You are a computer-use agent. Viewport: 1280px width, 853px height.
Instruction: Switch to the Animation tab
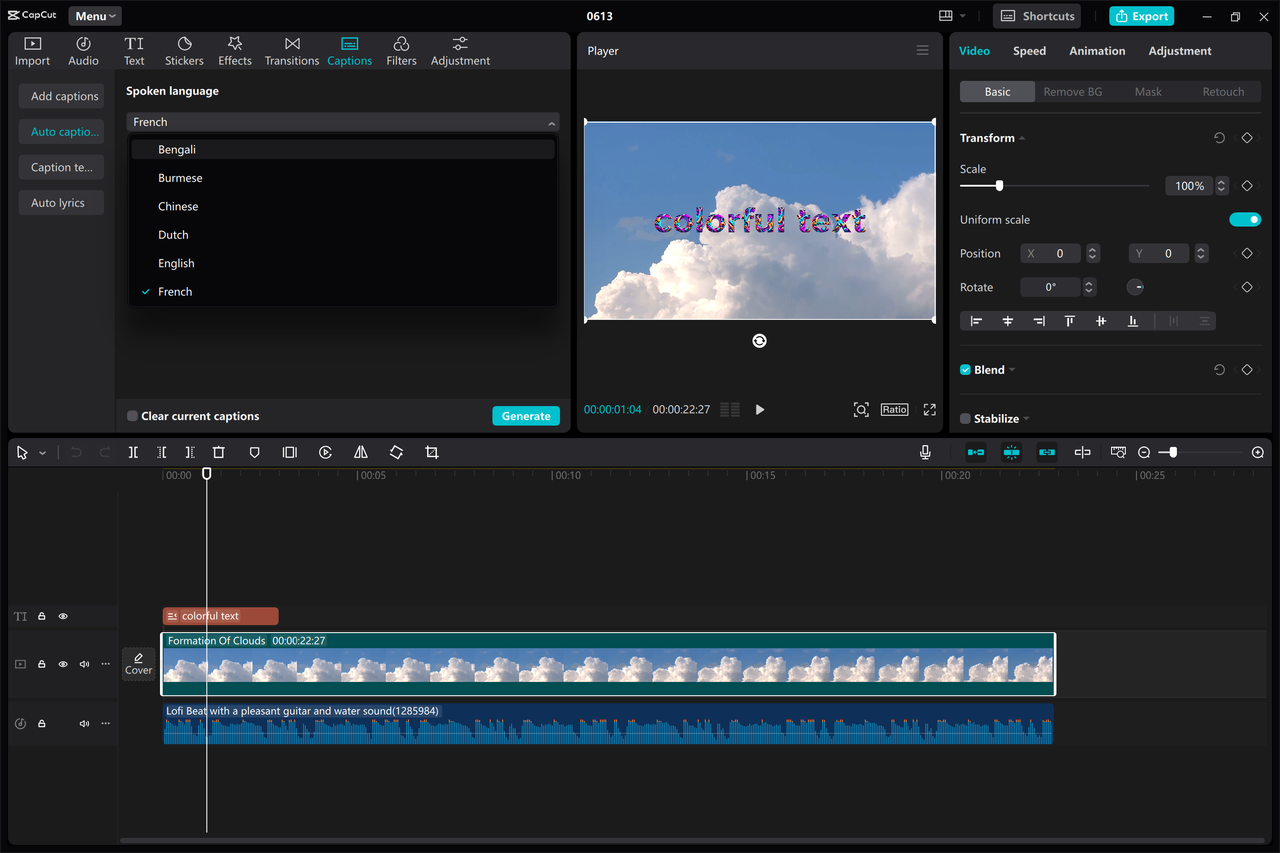tap(1097, 50)
